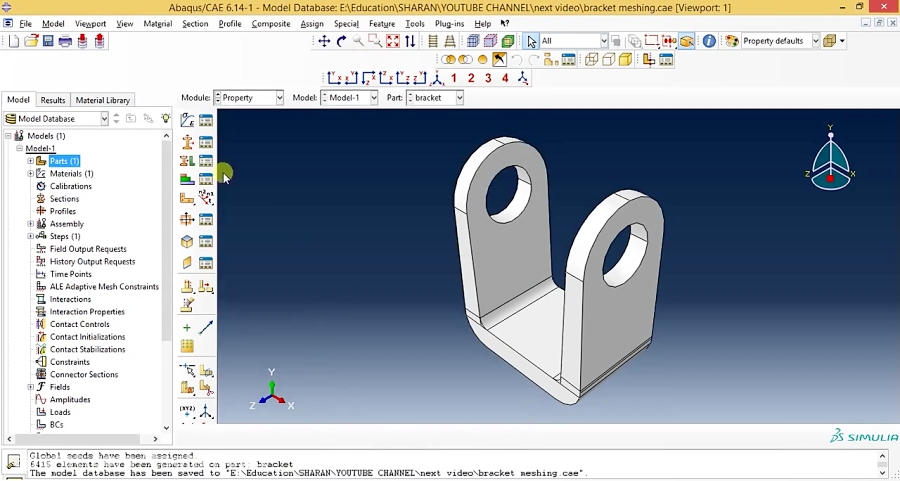
Task: Click the model tree horizontal scrollbar
Action: 77,439
